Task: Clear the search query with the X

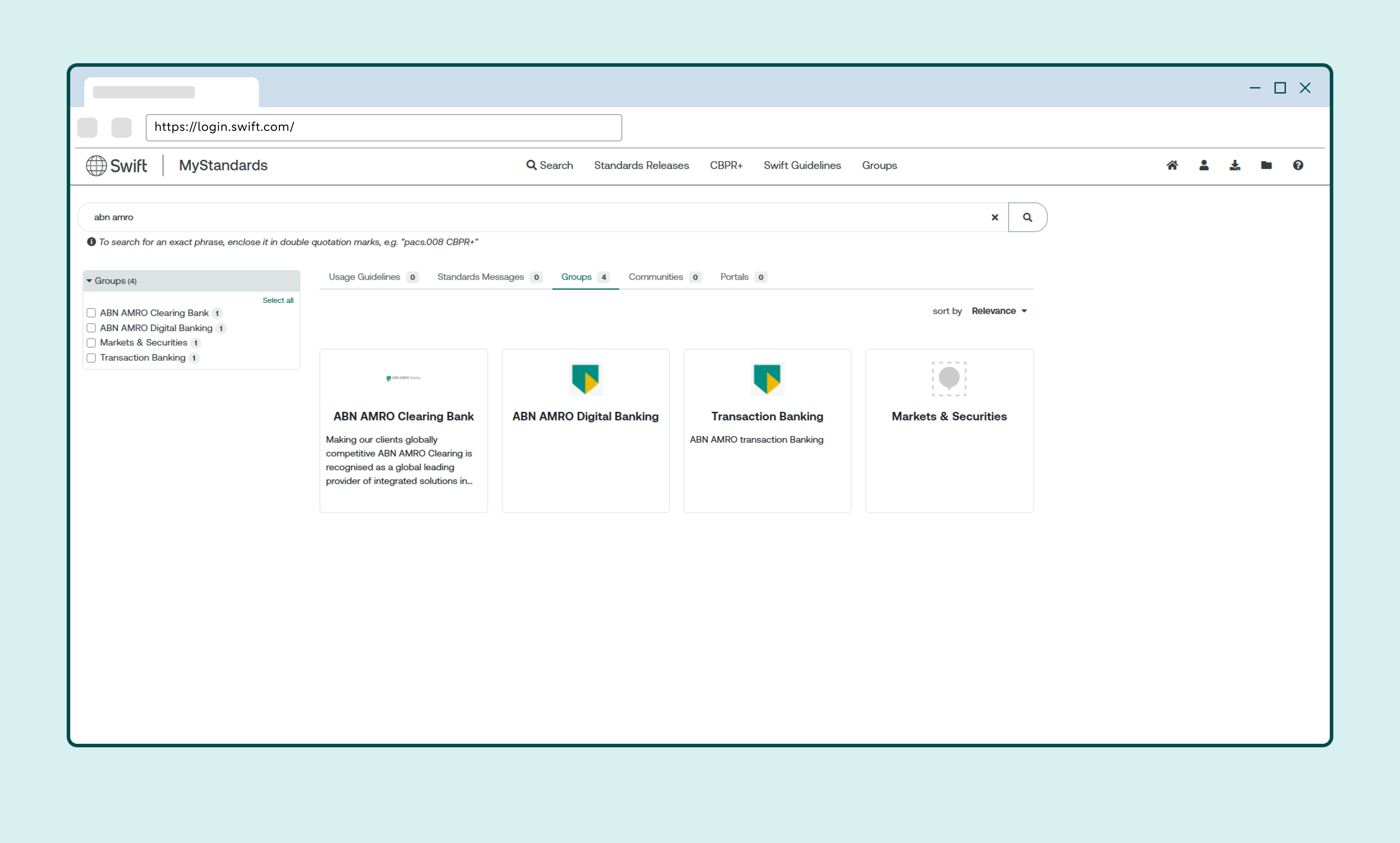Action: point(994,217)
